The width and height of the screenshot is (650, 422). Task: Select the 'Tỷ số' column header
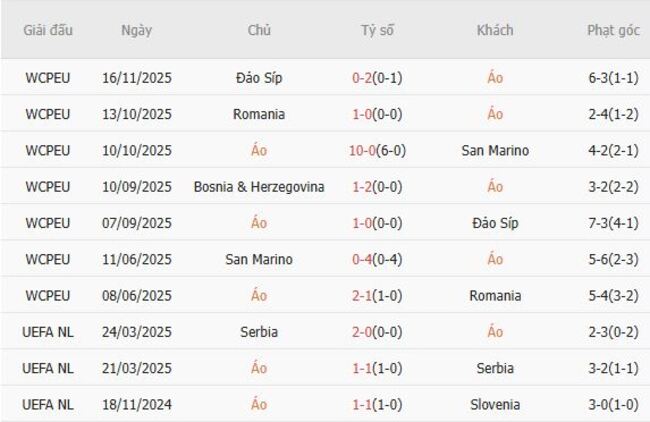378,30
